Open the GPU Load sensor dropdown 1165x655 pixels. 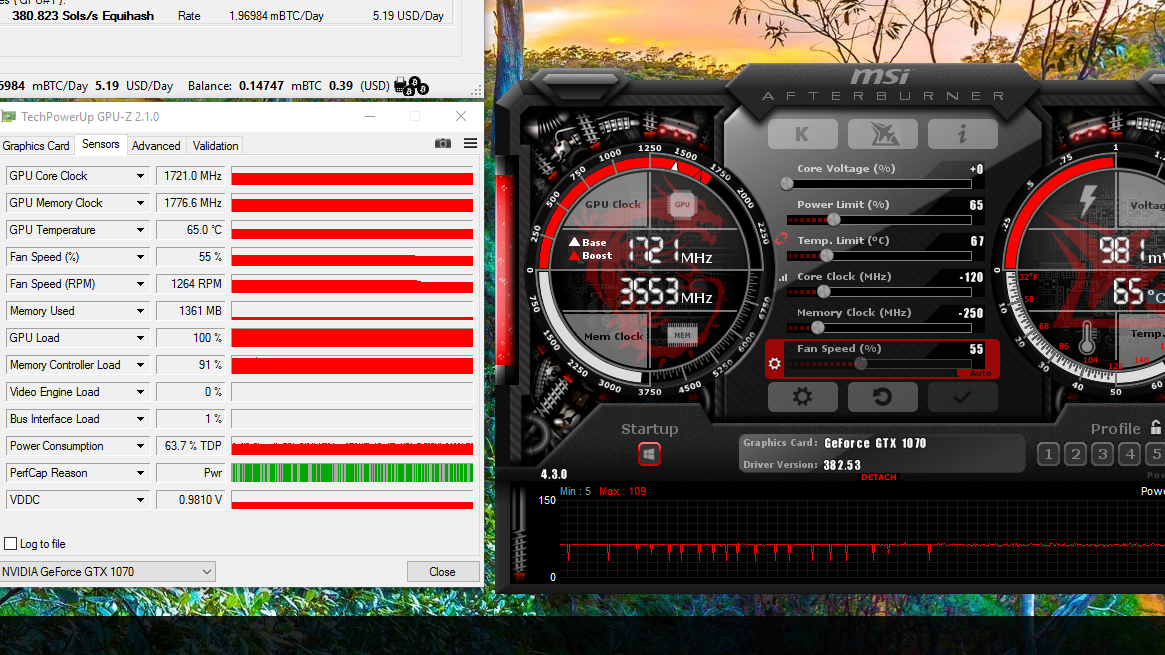tap(140, 338)
